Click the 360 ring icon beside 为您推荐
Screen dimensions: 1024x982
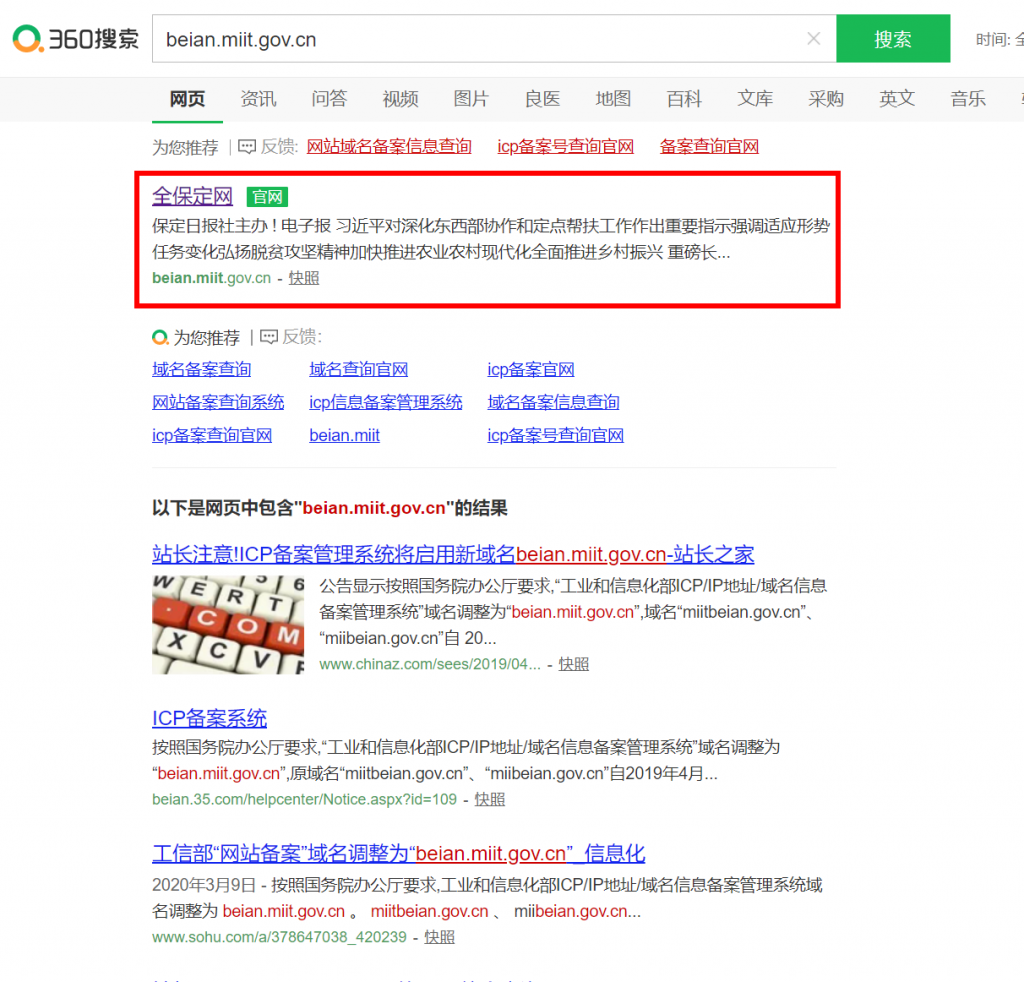click(160, 338)
